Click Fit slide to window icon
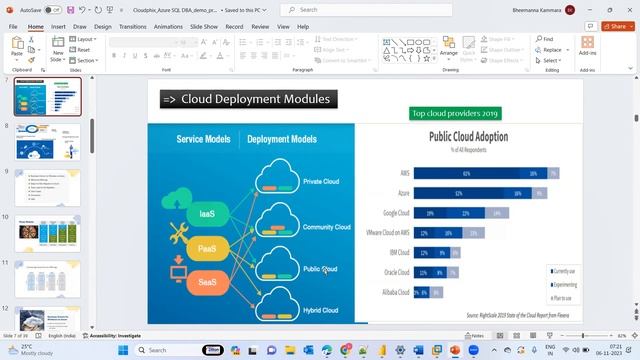Viewport: 640px width, 360px height. (635, 336)
